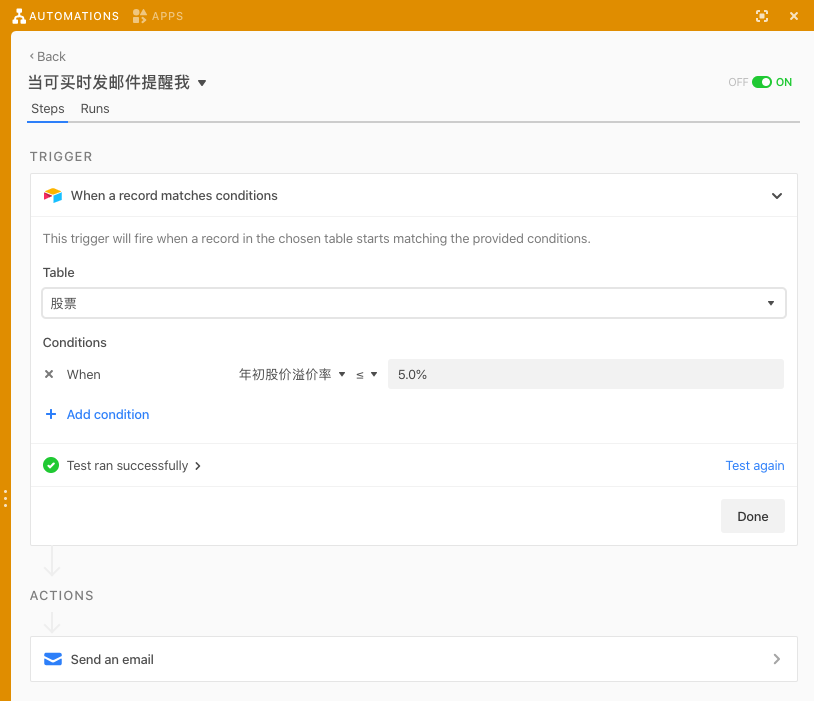Select the Steps tab
Screen dimensions: 814x701
47,108
